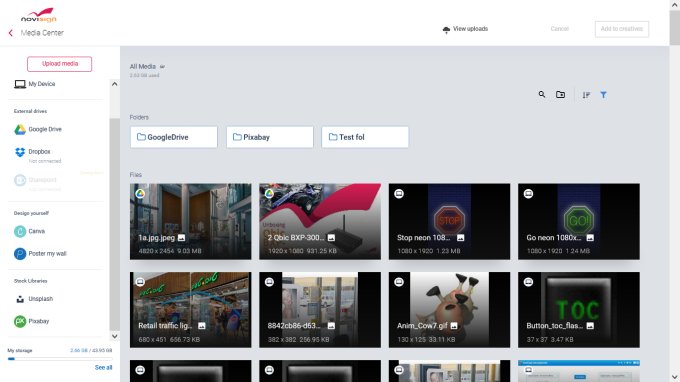680x382 pixels.
Task: Select the Anim_Cow7.gif thumbnail
Action: [449, 310]
